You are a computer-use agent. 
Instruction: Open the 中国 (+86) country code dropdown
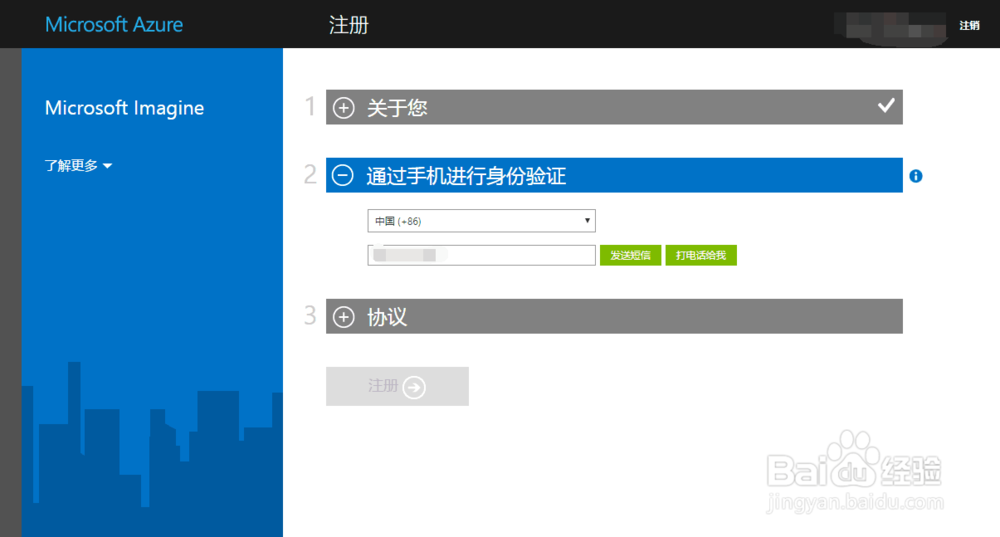482,221
